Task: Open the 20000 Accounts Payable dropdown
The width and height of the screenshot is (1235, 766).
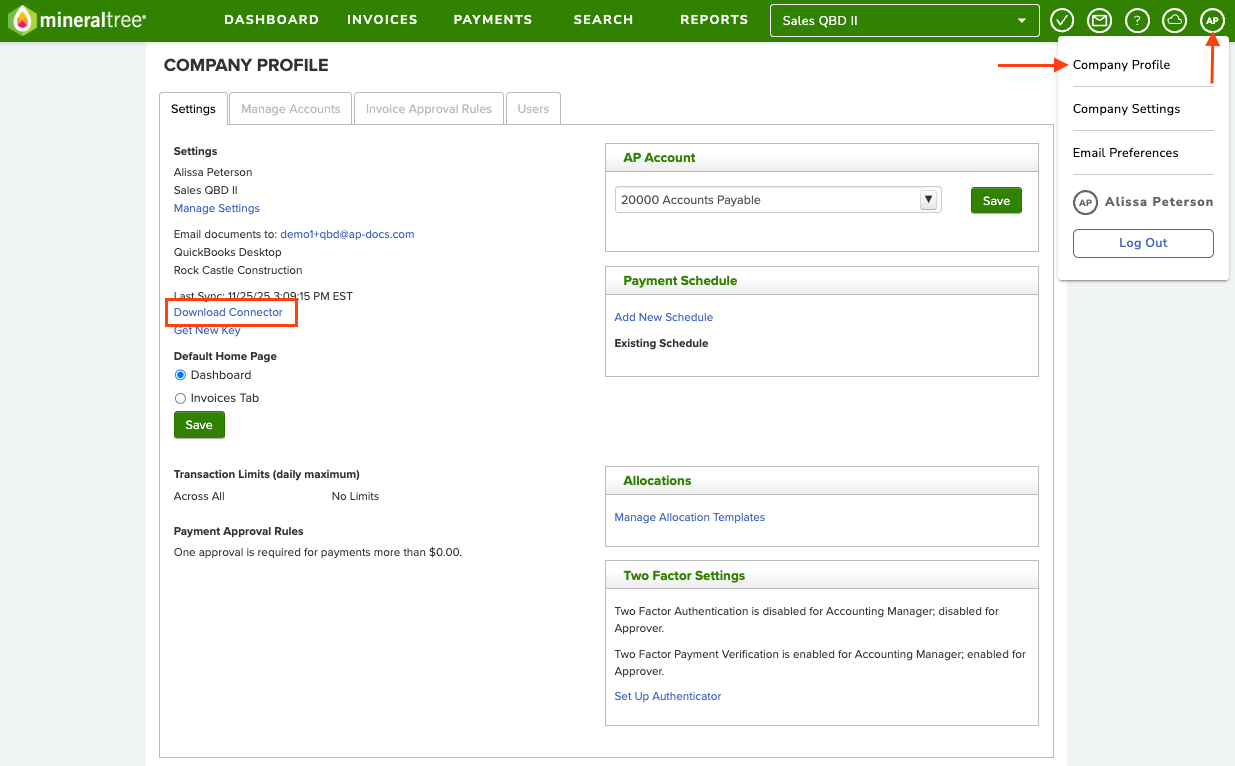Action: click(778, 200)
